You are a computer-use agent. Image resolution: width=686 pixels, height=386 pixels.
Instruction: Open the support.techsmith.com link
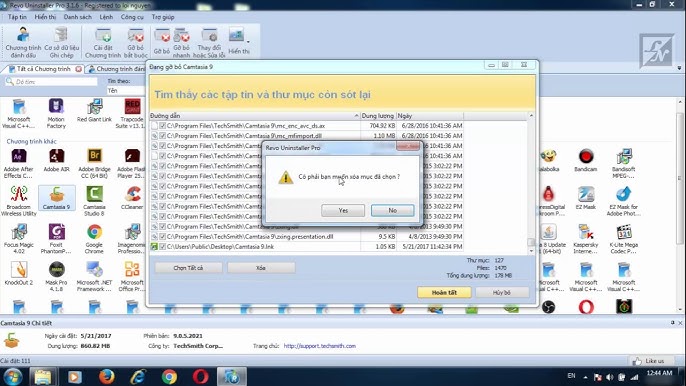(x=319, y=346)
